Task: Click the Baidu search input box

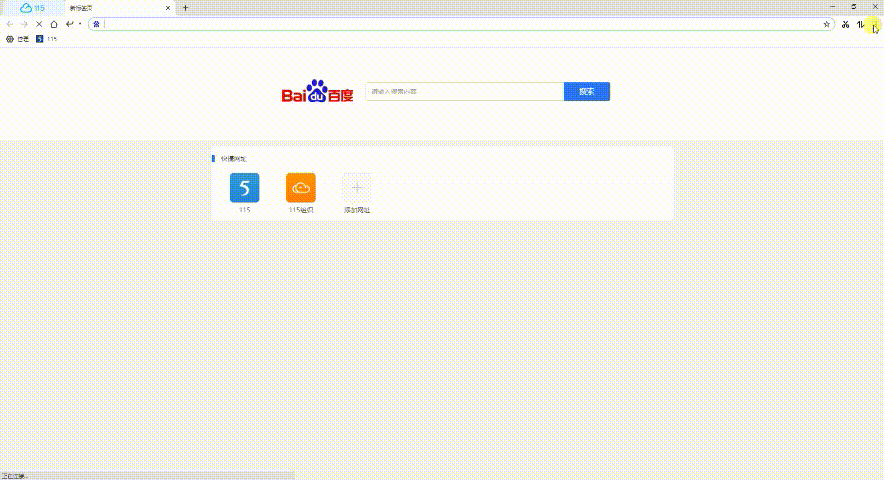Action: pyautogui.click(x=465, y=92)
